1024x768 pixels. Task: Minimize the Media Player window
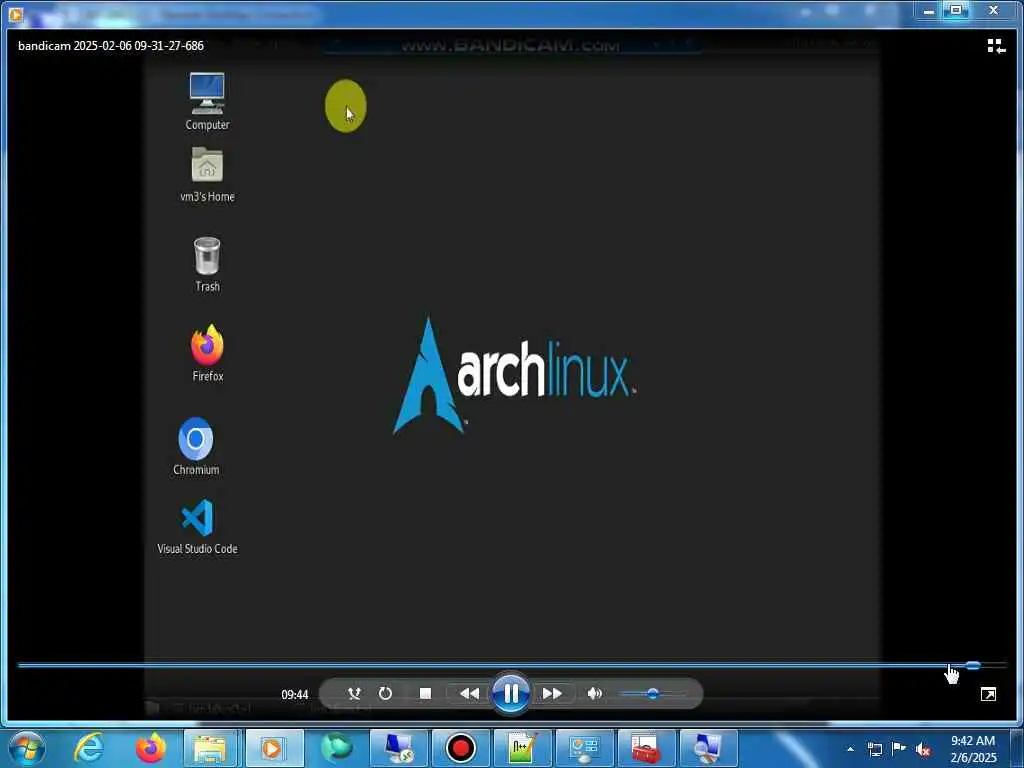(928, 10)
